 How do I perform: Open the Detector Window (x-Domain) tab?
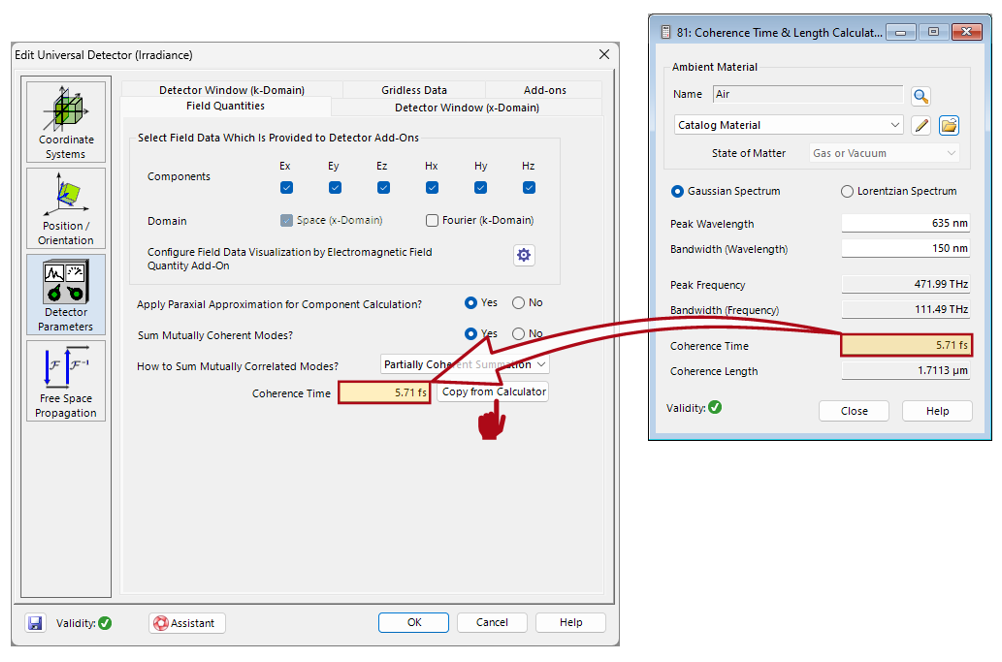pos(467,107)
